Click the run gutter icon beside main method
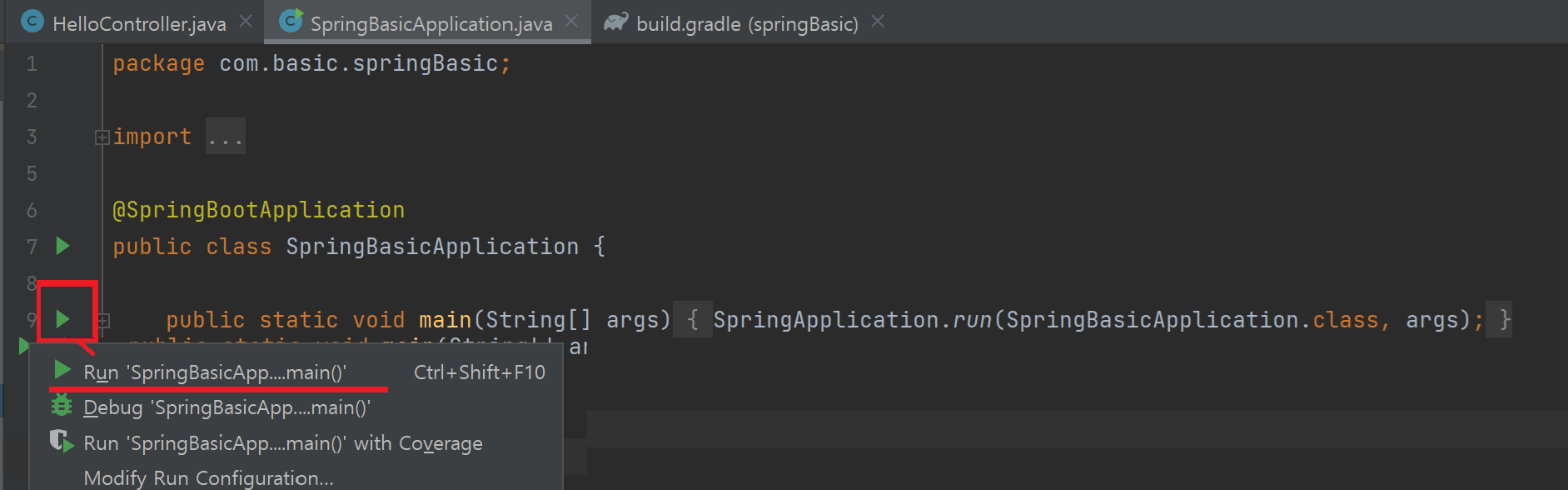The height and width of the screenshot is (490, 1568). 62,318
